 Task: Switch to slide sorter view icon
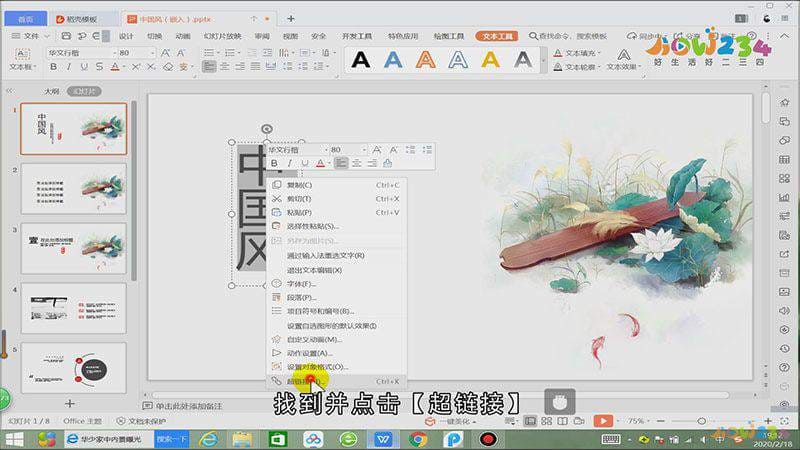546,421
